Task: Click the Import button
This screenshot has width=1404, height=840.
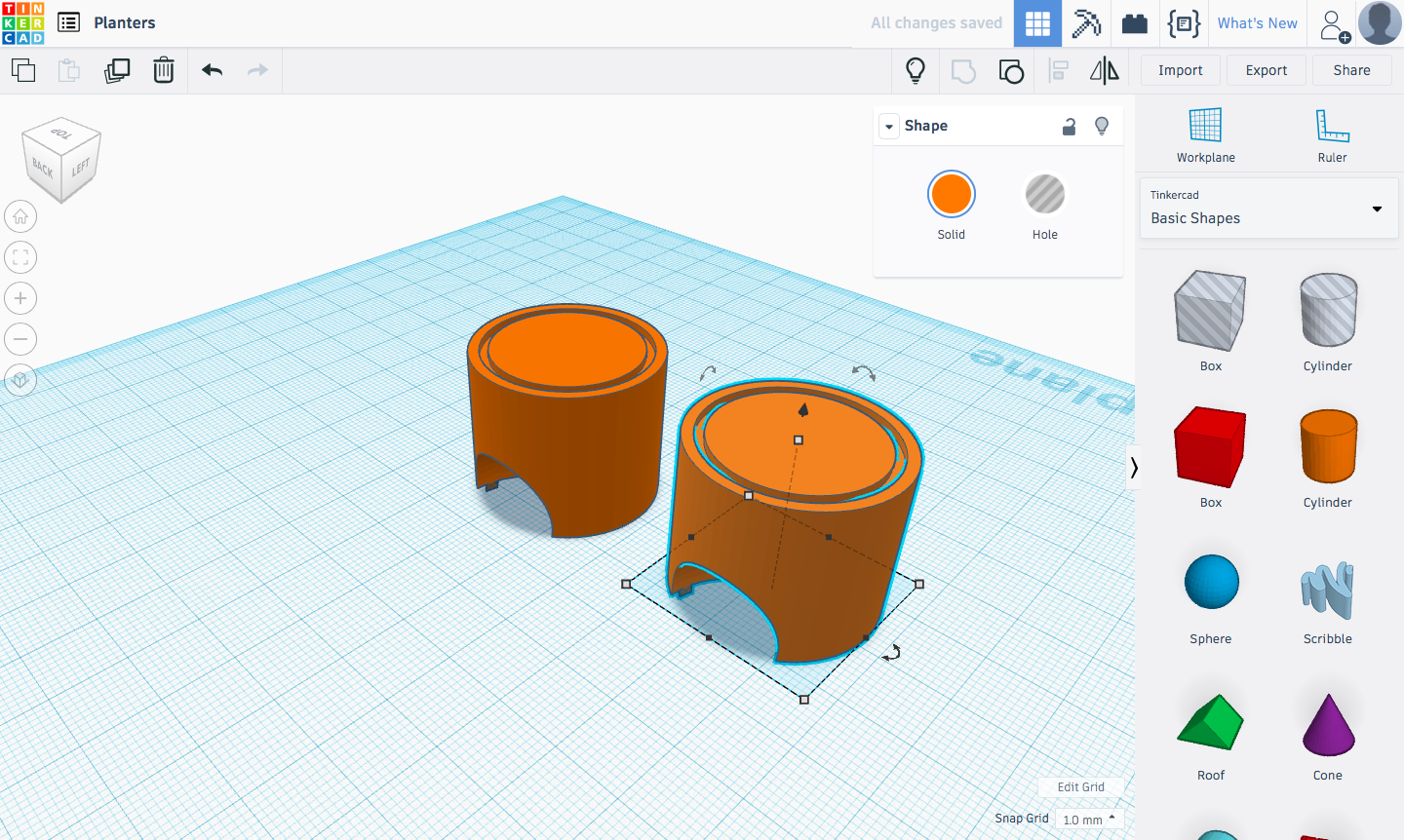Action: click(1181, 70)
